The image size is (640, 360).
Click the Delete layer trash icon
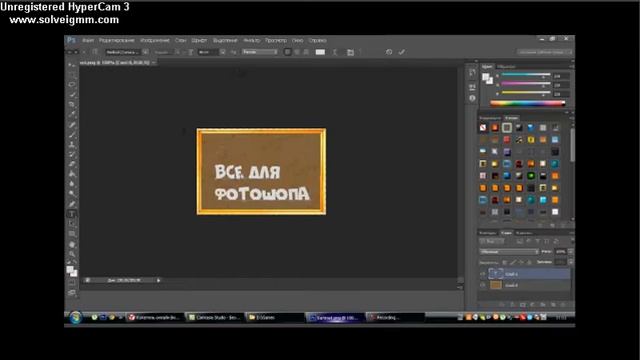pyautogui.click(x=563, y=304)
